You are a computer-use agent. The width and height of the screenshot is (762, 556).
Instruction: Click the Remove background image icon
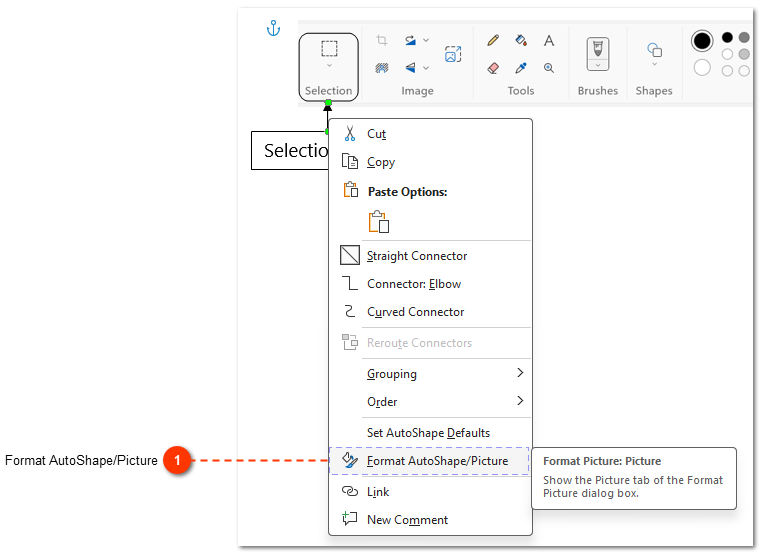click(382, 68)
